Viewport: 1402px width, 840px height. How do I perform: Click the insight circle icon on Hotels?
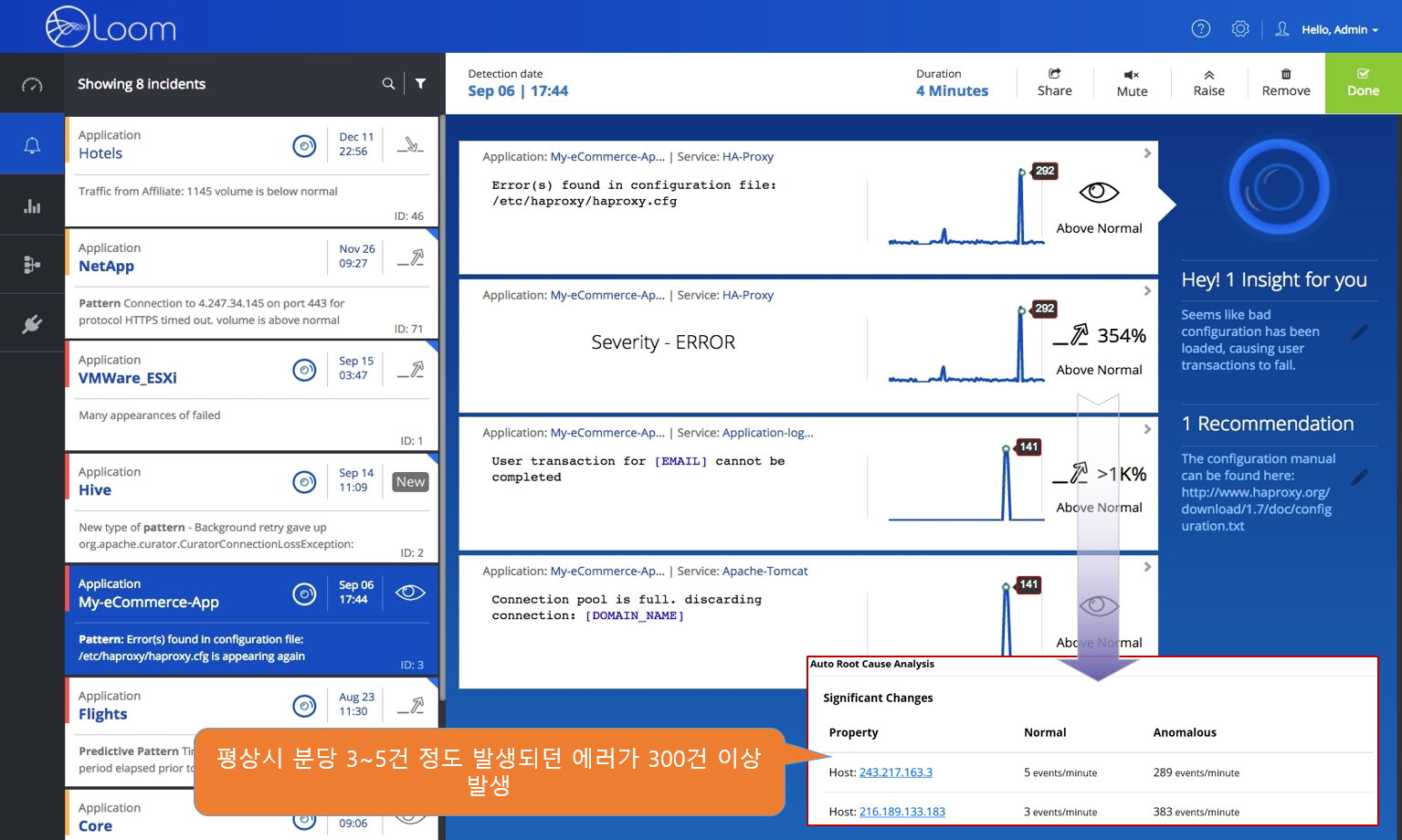pyautogui.click(x=304, y=145)
